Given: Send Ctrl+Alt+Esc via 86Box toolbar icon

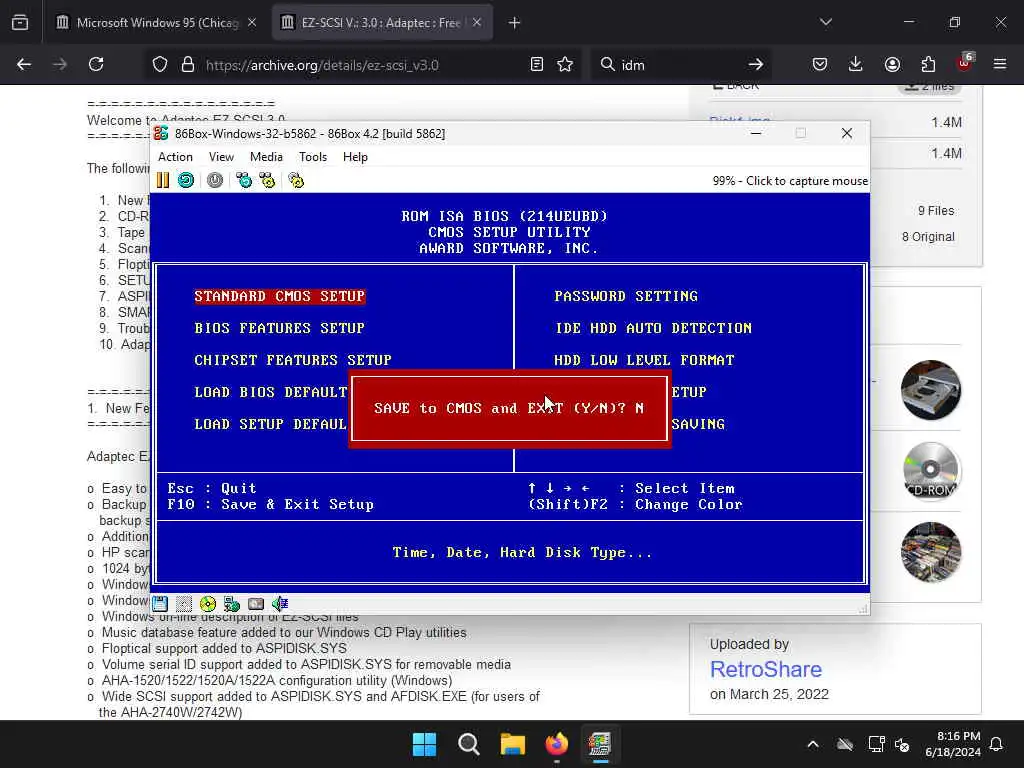Looking at the screenshot, I should (267, 180).
